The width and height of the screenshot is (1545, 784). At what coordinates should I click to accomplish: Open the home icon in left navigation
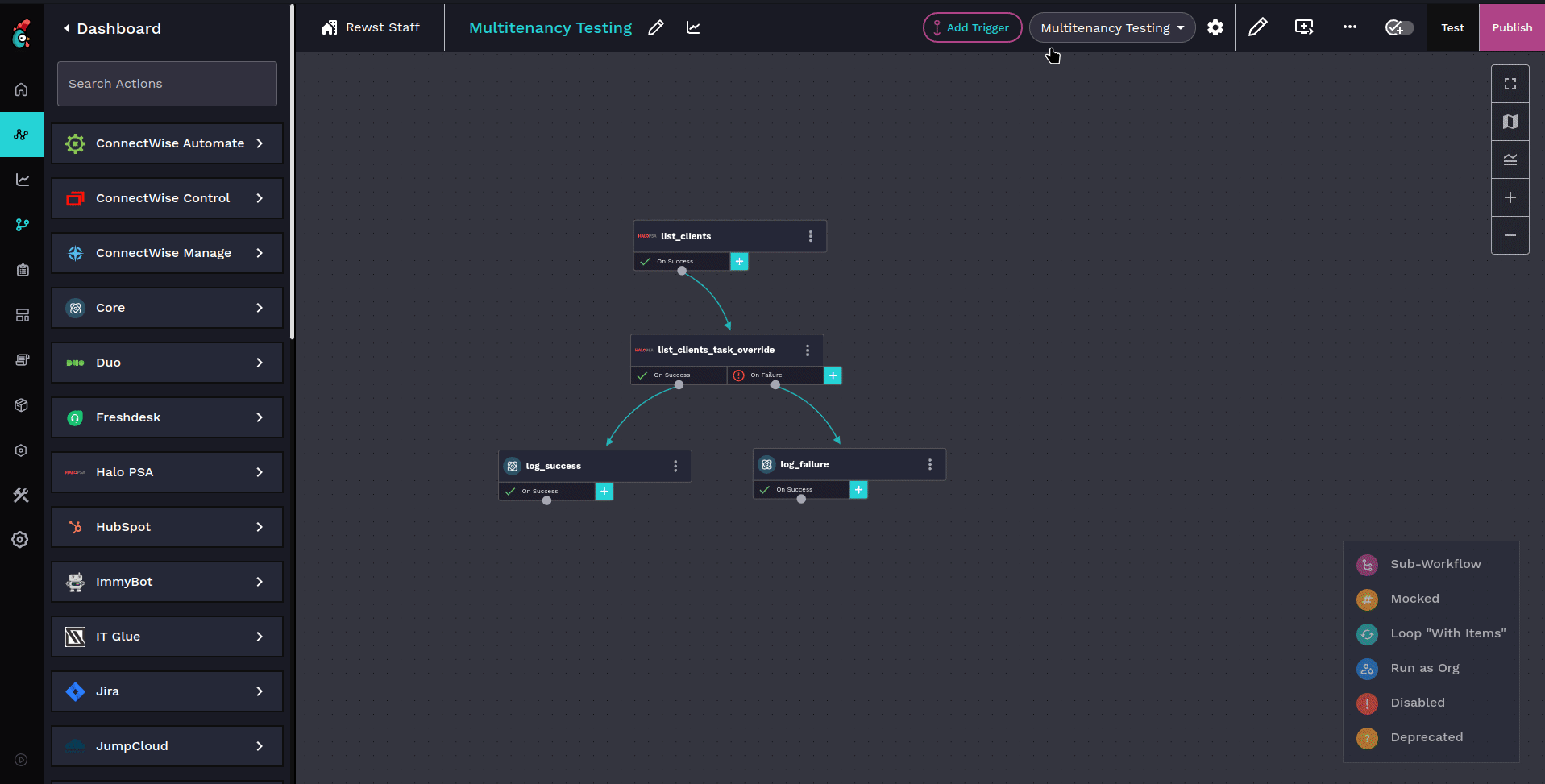tap(22, 89)
